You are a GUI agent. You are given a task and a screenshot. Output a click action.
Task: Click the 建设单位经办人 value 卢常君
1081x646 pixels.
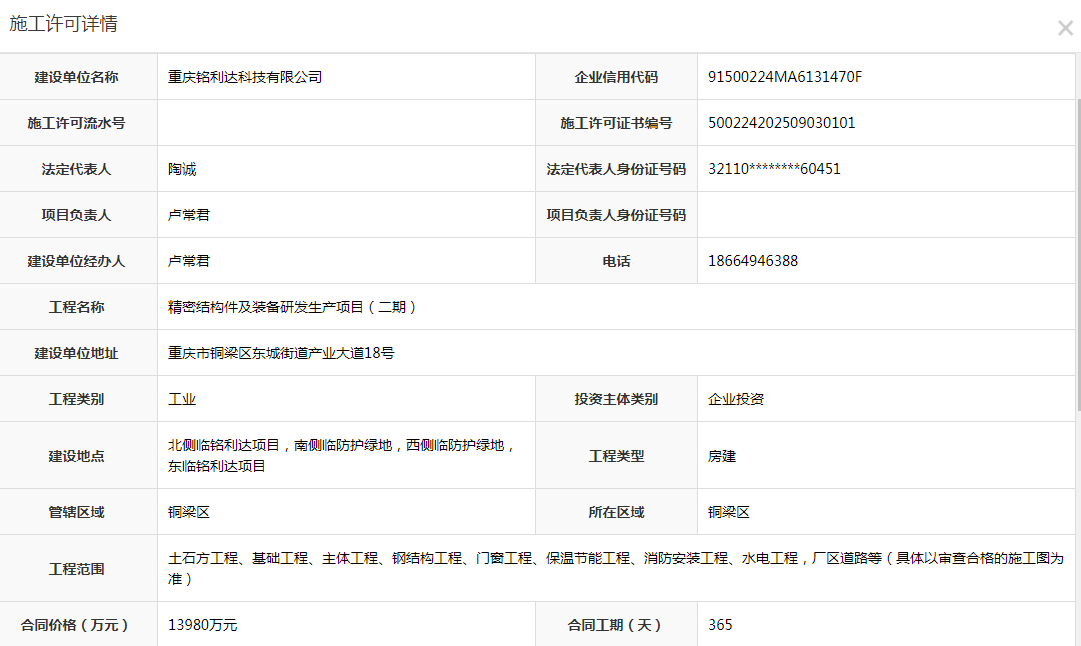(189, 261)
